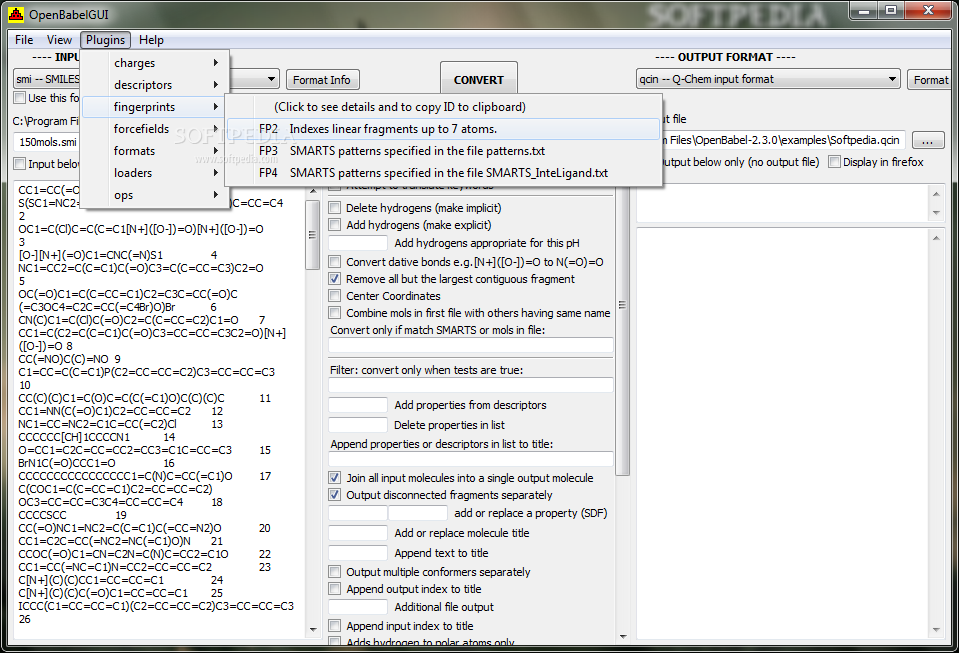The width and height of the screenshot is (959, 653).
Task: Click the 'Add properties from descriptors' field
Action: click(358, 405)
